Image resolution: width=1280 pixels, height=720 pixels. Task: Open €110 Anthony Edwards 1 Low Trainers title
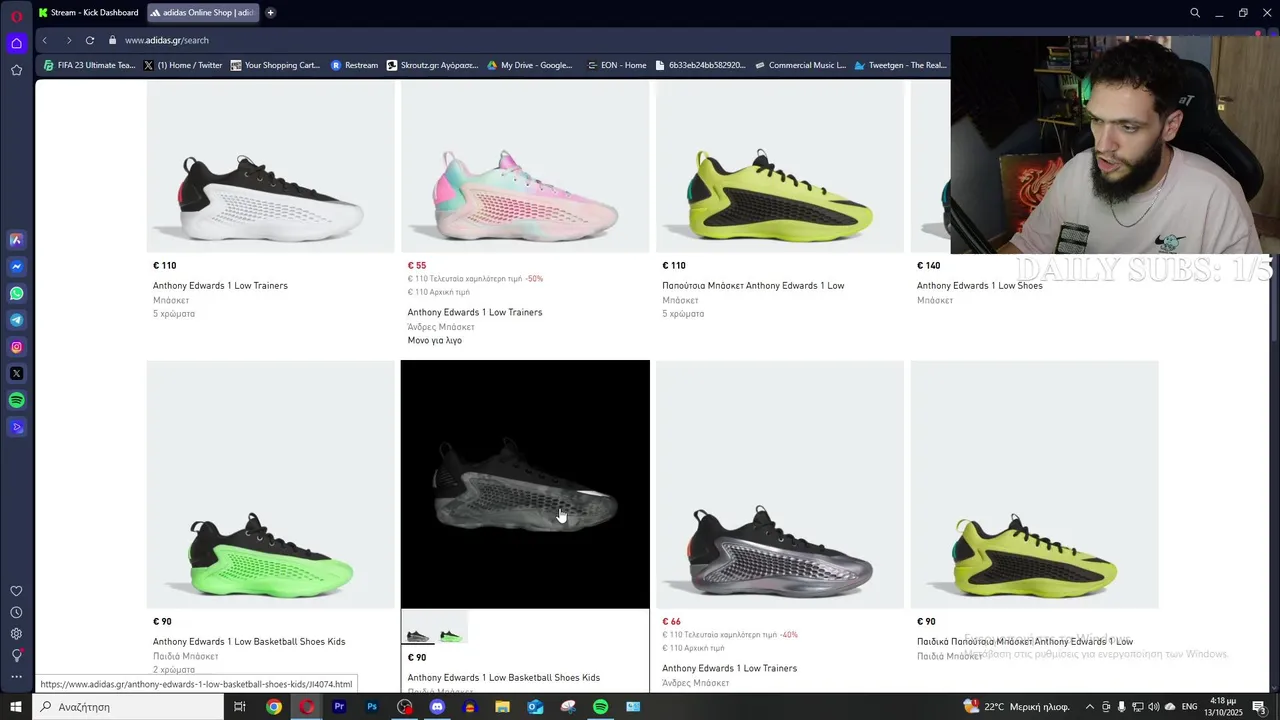point(220,286)
